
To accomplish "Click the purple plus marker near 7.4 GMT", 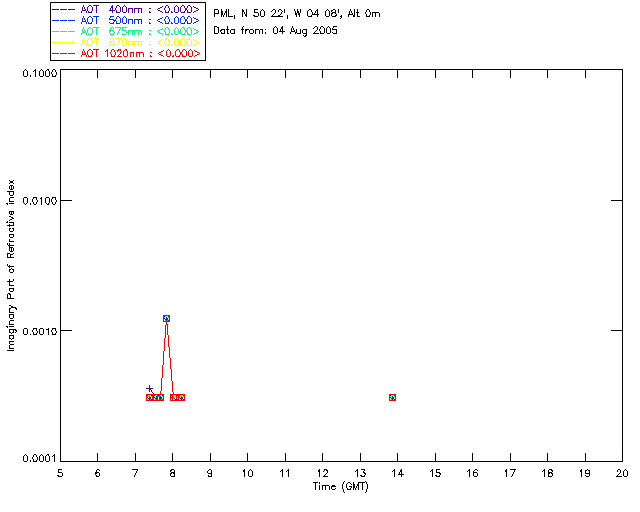I will pos(149,388).
